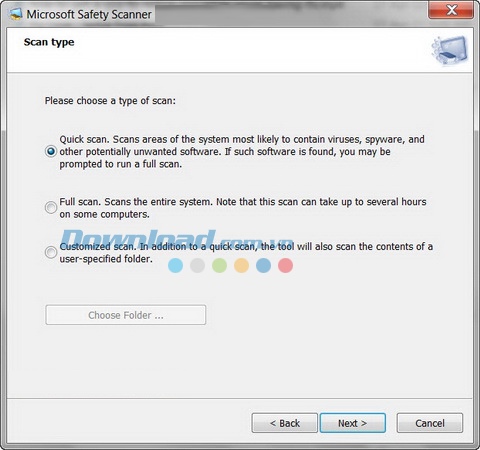Click the Full scan description text
Image resolution: width=480 pixels, height=450 pixels.
click(x=243, y=208)
